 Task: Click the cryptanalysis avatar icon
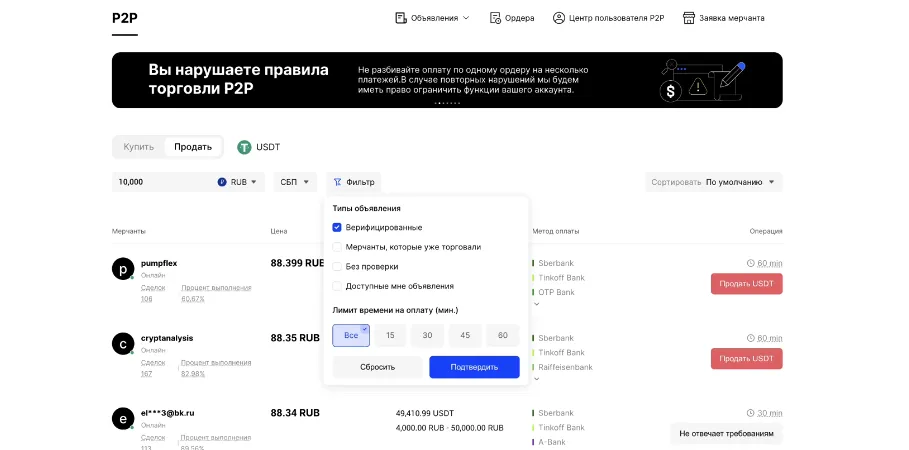pyautogui.click(x=123, y=344)
